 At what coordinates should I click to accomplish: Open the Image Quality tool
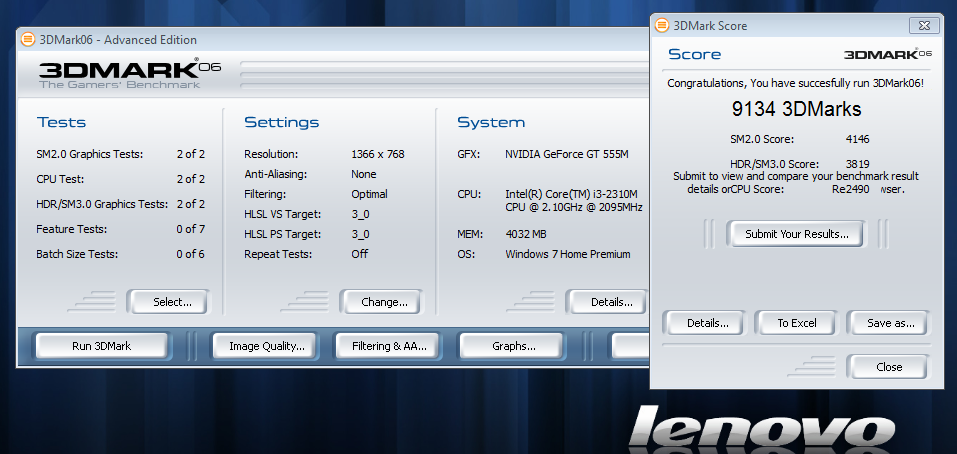click(264, 346)
